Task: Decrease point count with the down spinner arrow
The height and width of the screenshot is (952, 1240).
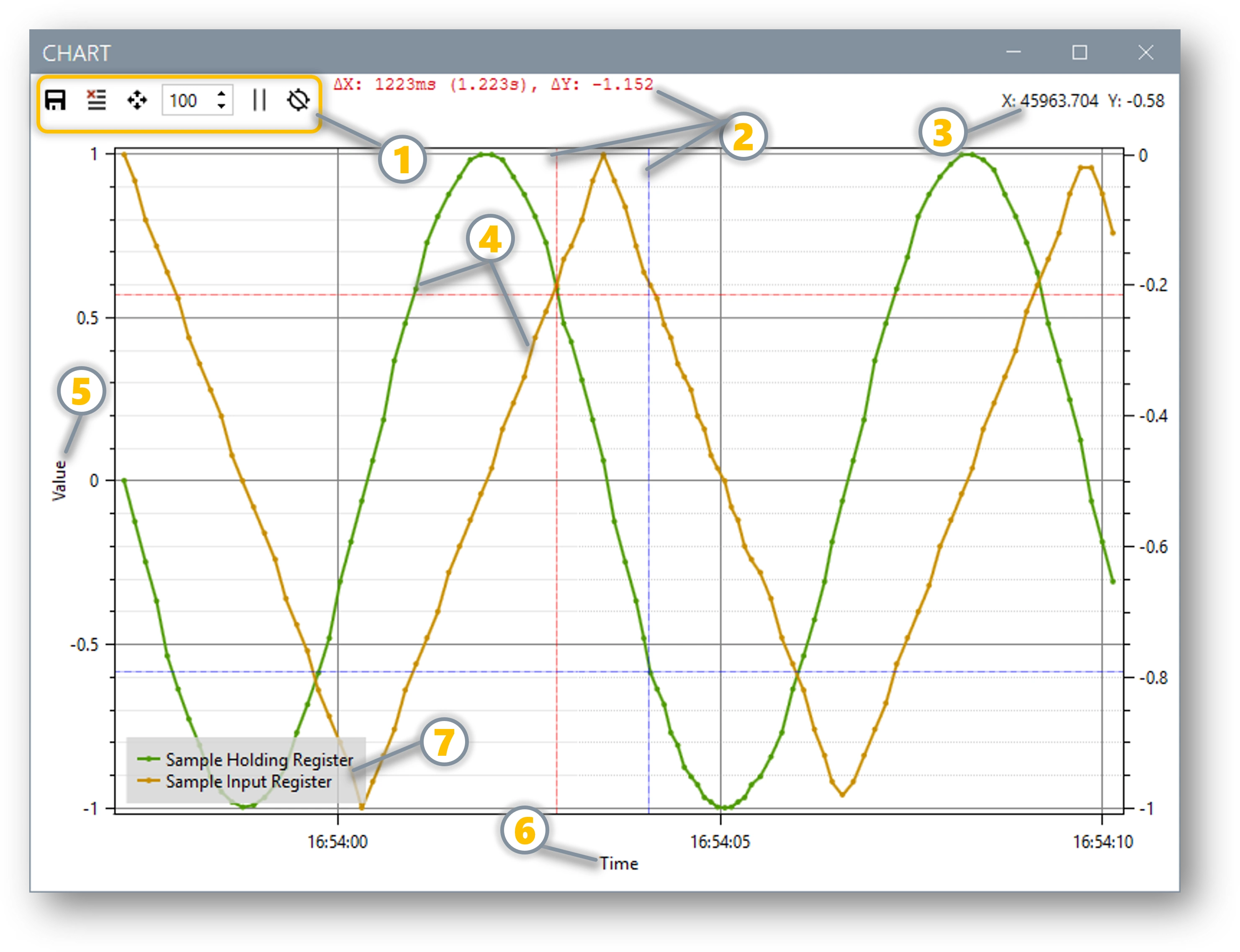Action: point(222,108)
